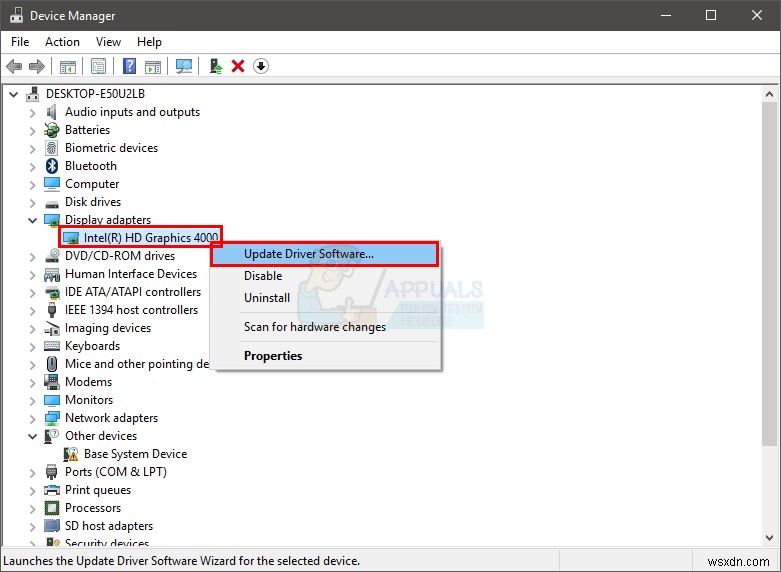Choose Uninstall in the context menu

325,298
